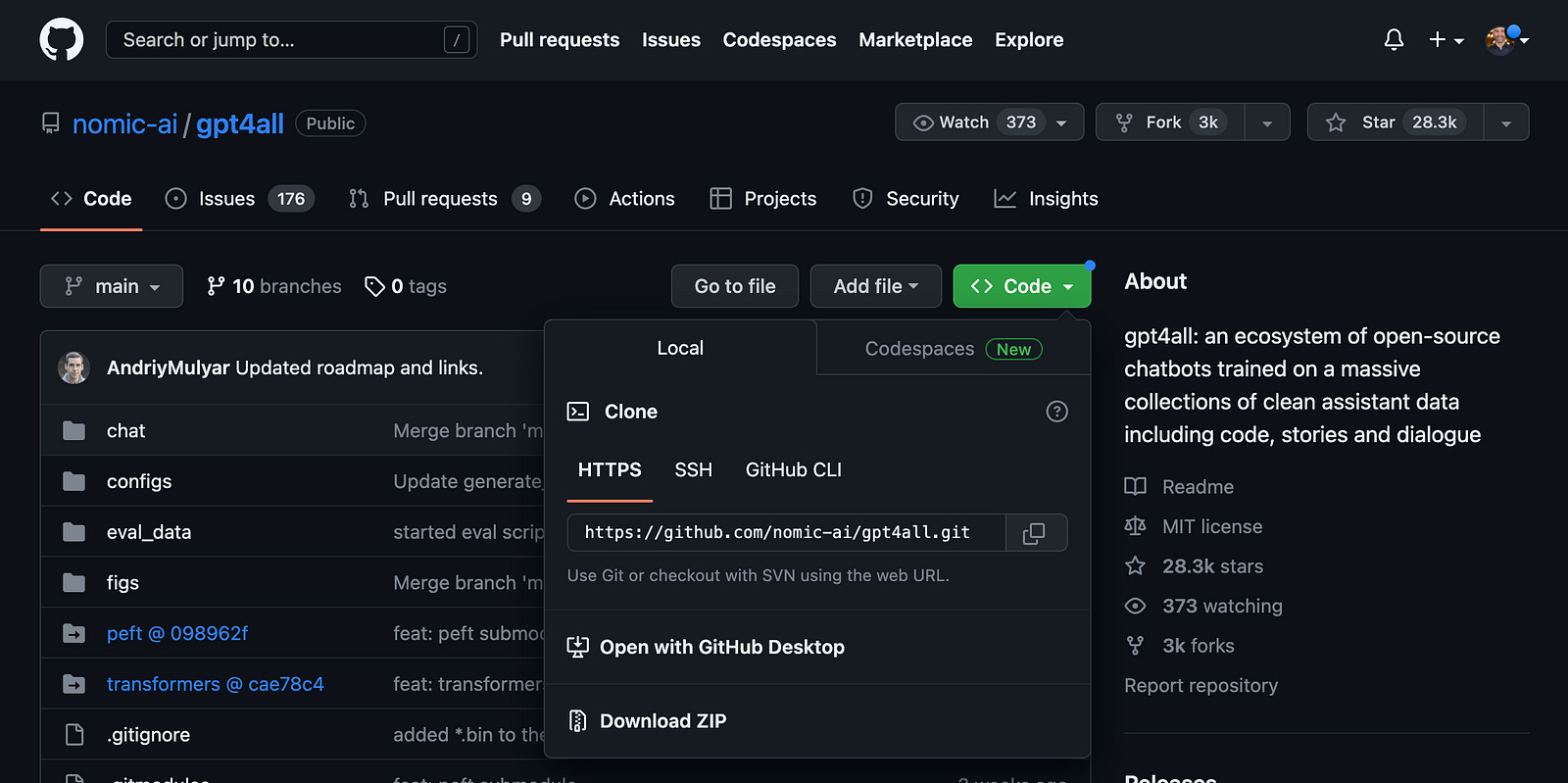1568x783 pixels.
Task: Select the GitHub CLI clone option
Action: click(794, 470)
